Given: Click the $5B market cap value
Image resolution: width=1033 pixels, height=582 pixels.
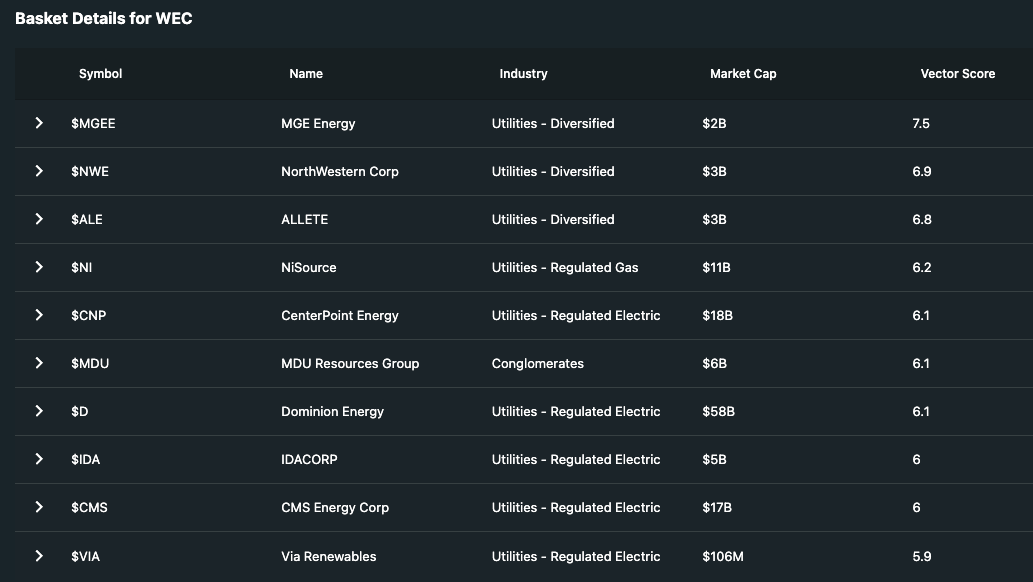Looking at the screenshot, I should [714, 459].
